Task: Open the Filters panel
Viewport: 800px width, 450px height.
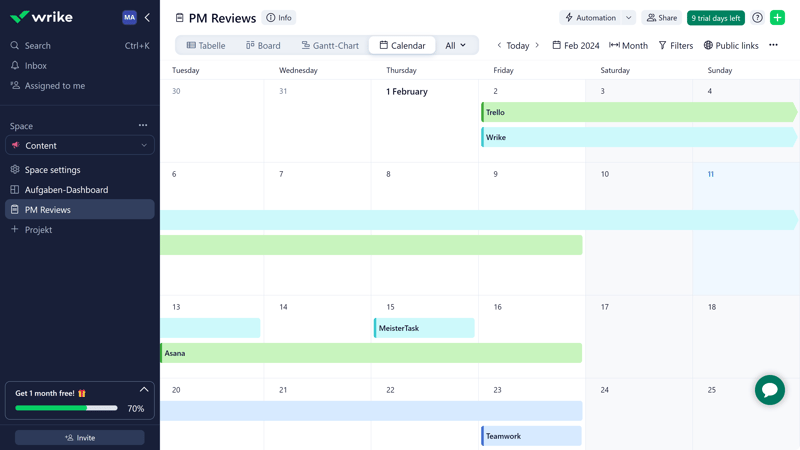Action: pos(676,45)
